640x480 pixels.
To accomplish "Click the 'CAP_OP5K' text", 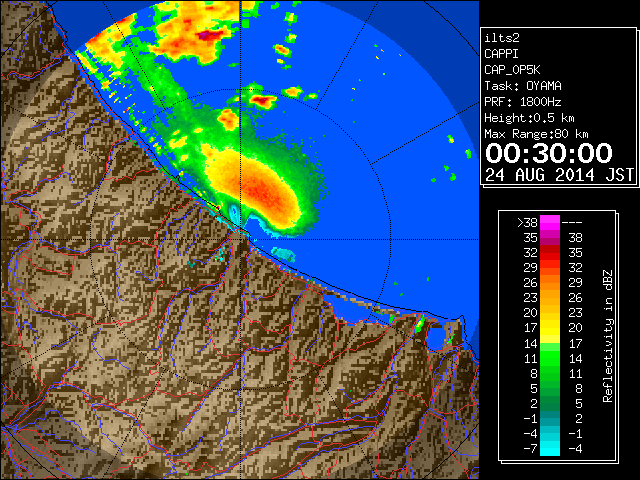I will tap(512, 70).
